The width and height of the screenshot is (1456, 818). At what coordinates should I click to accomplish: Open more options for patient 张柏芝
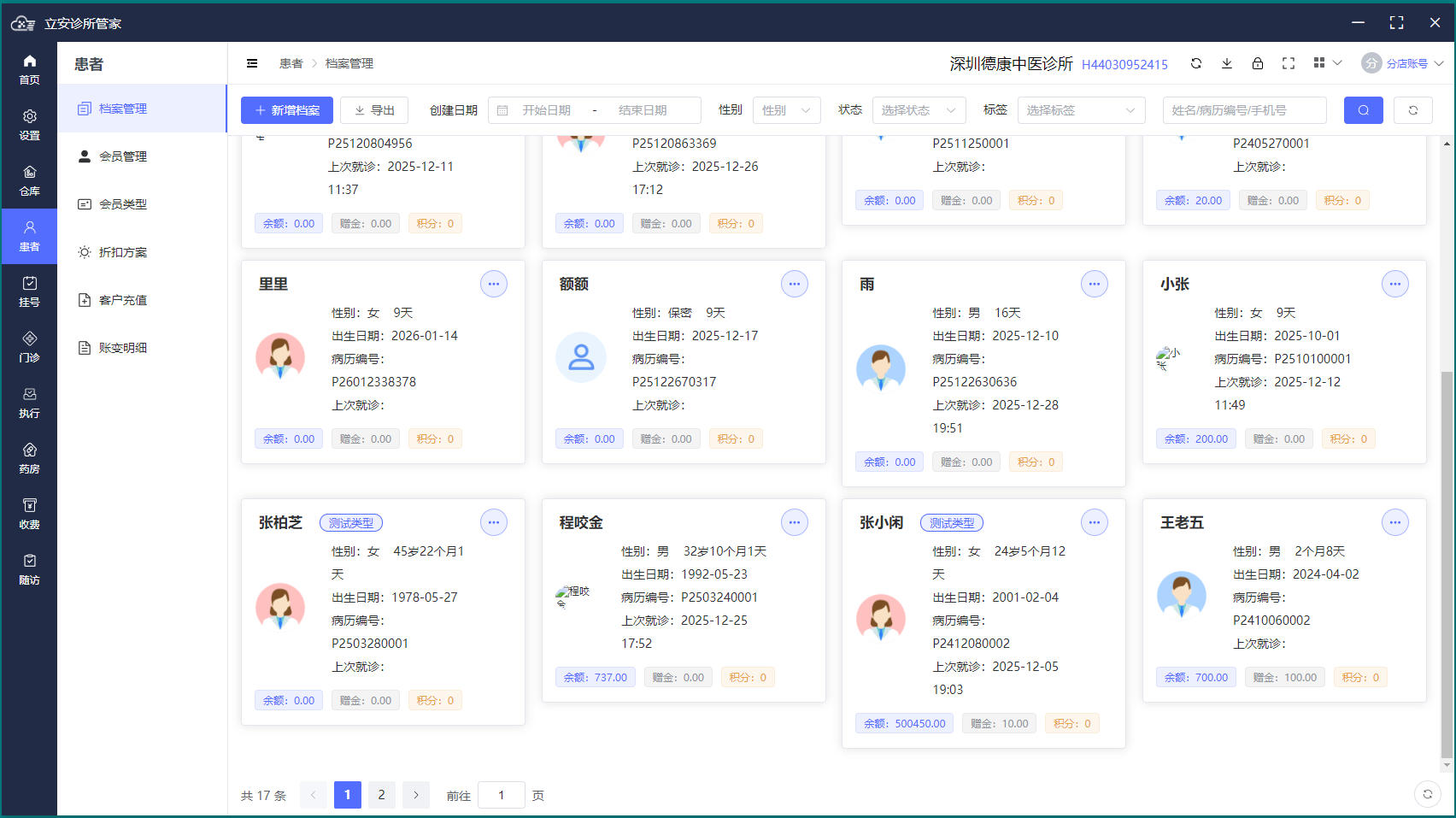tap(494, 522)
